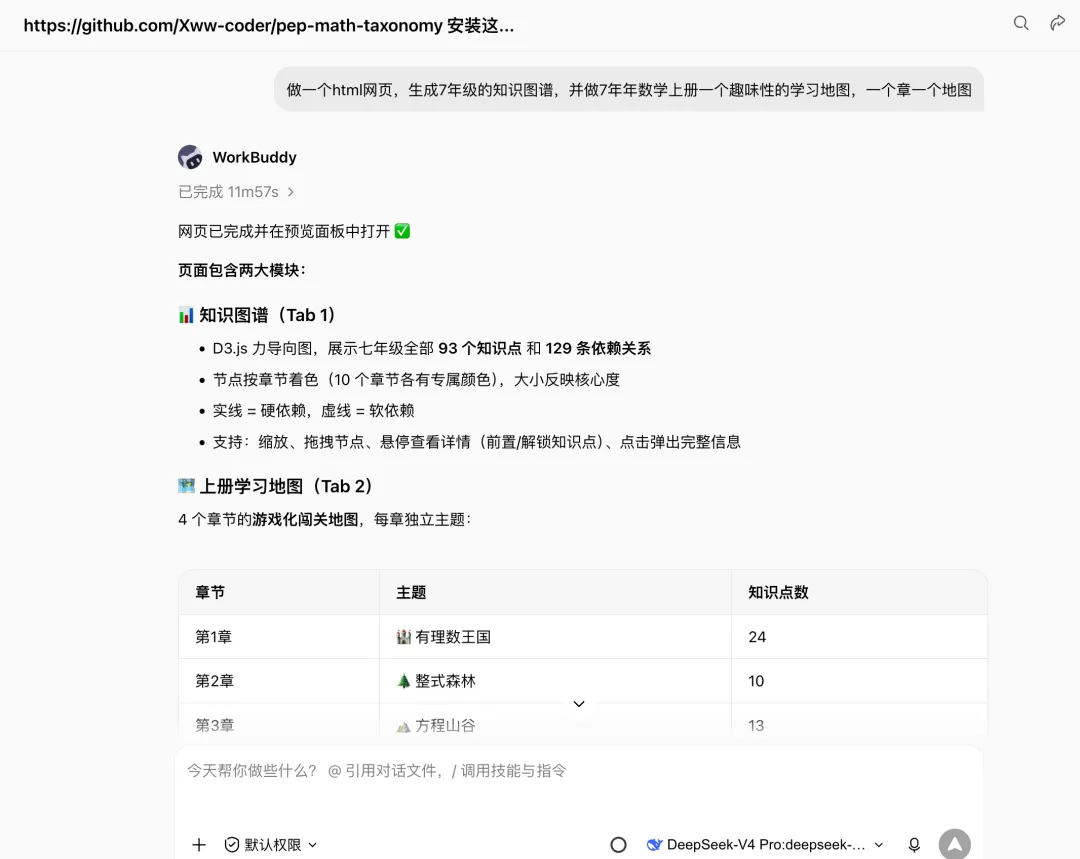Screen dimensions: 1080x859
Task: Click the WorkBuddy name label
Action: pyautogui.click(x=254, y=157)
